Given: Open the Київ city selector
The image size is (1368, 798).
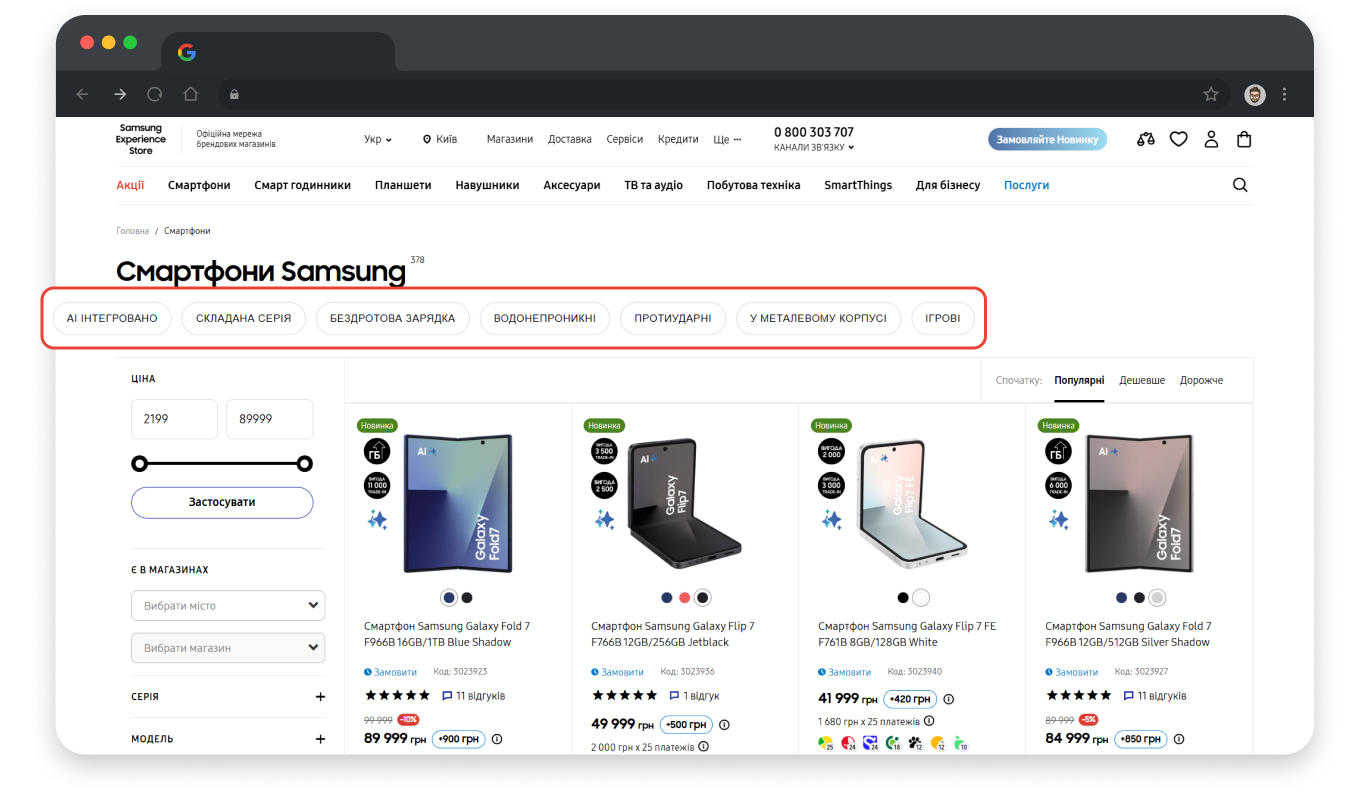Looking at the screenshot, I should (x=440, y=139).
